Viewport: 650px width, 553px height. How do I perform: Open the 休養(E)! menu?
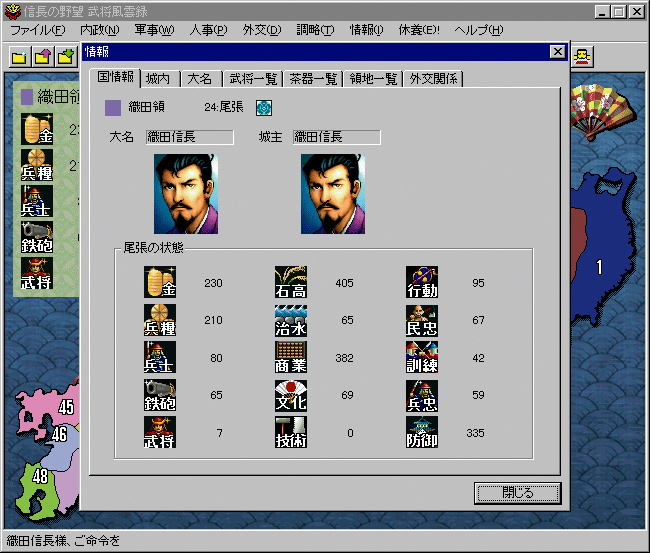(x=419, y=30)
